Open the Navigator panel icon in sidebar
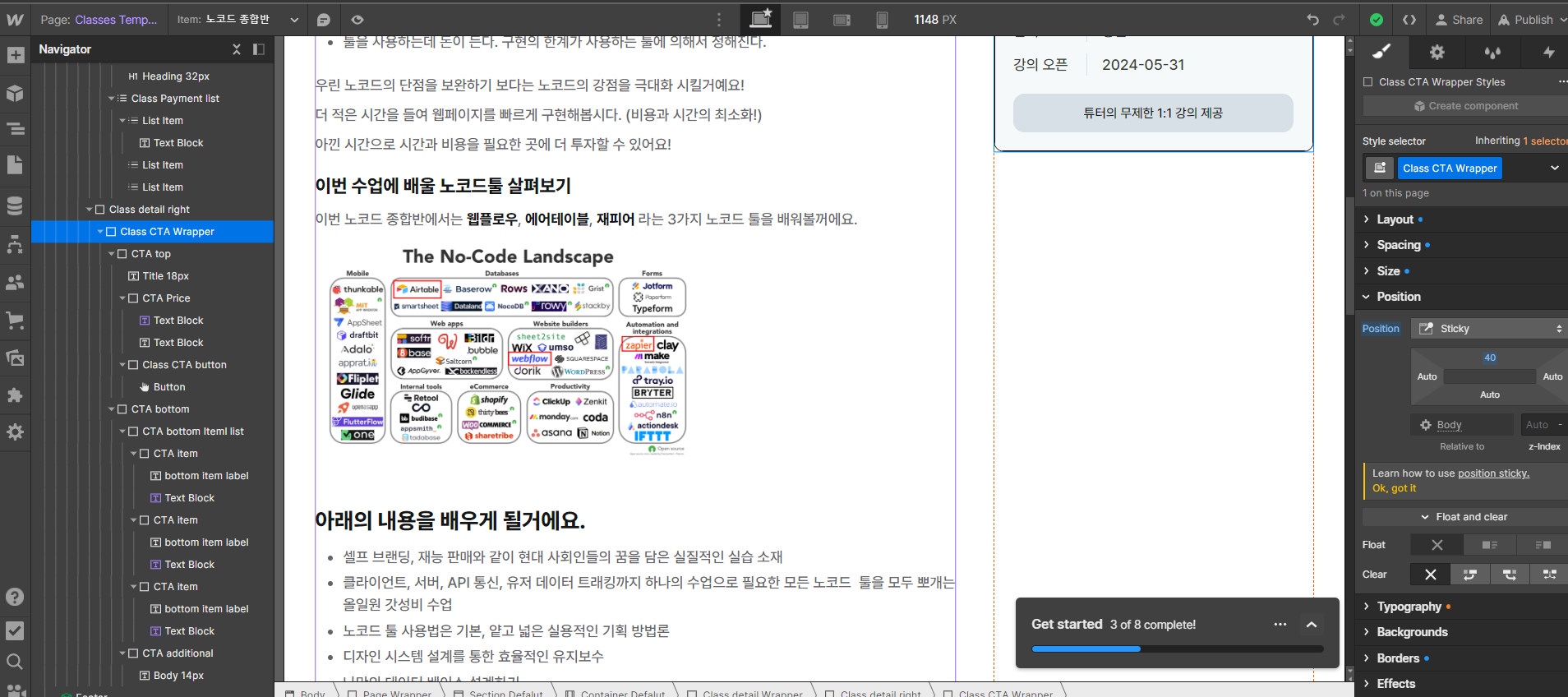The image size is (1568, 697). 15,129
